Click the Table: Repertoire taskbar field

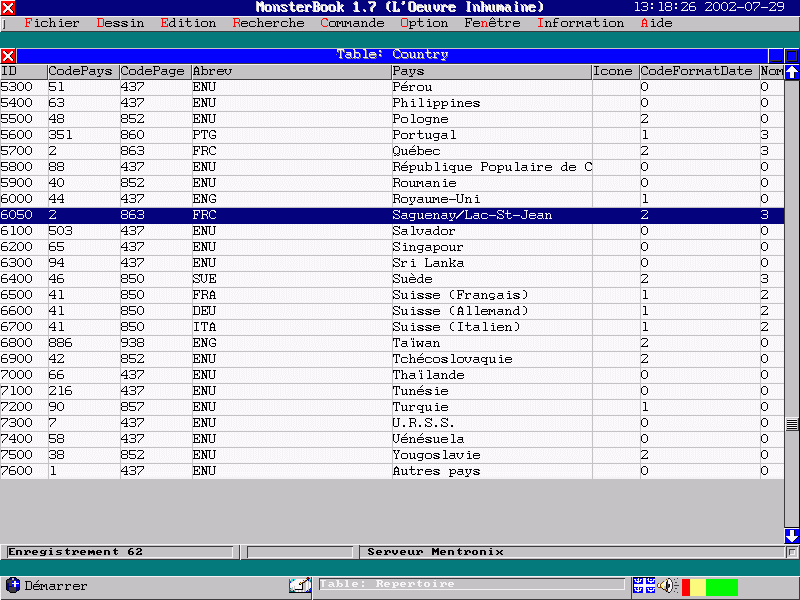click(x=470, y=584)
